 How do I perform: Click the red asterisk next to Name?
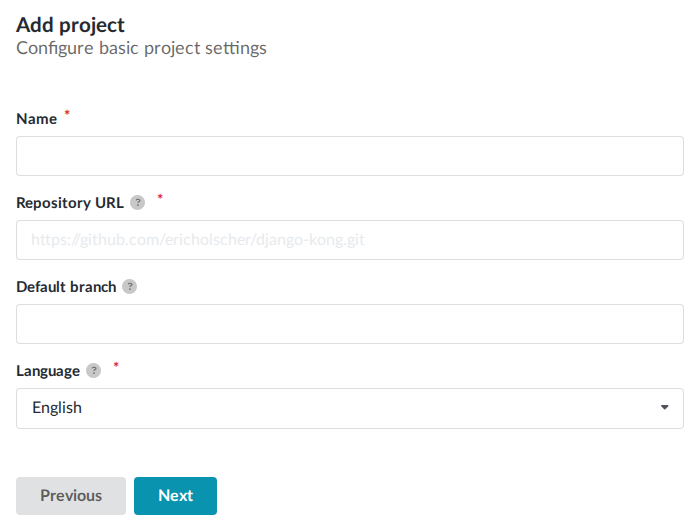click(x=67, y=114)
